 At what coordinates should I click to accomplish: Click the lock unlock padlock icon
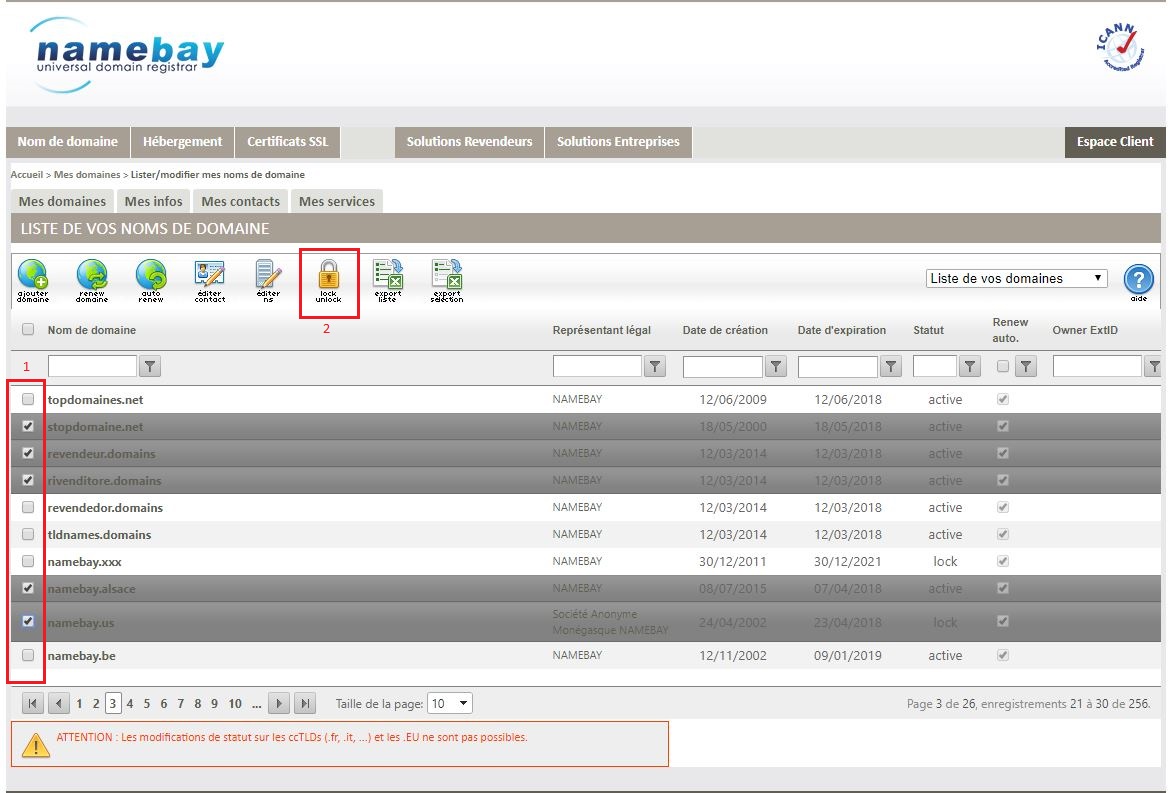(329, 279)
